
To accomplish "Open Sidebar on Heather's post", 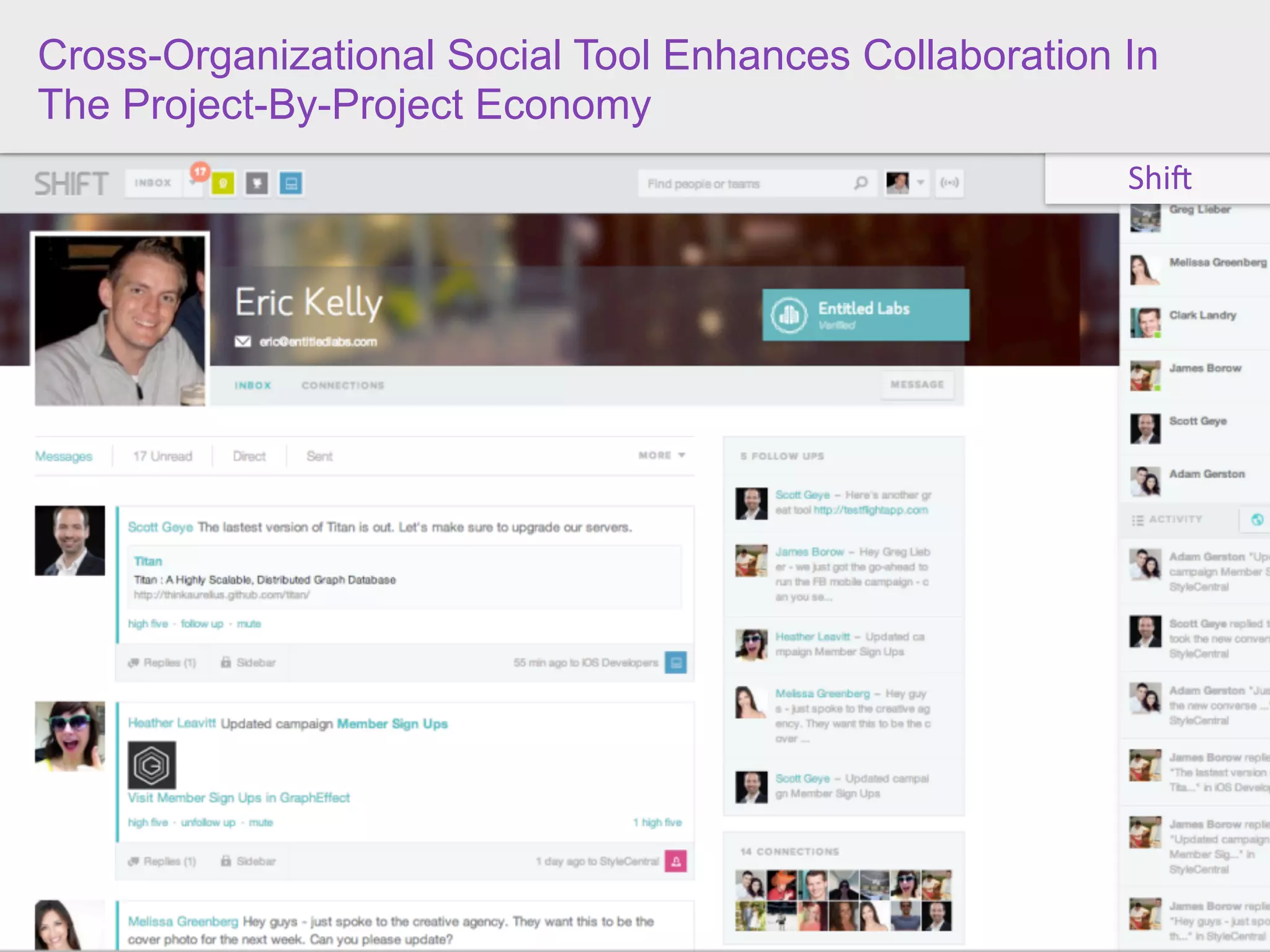I will coord(248,862).
